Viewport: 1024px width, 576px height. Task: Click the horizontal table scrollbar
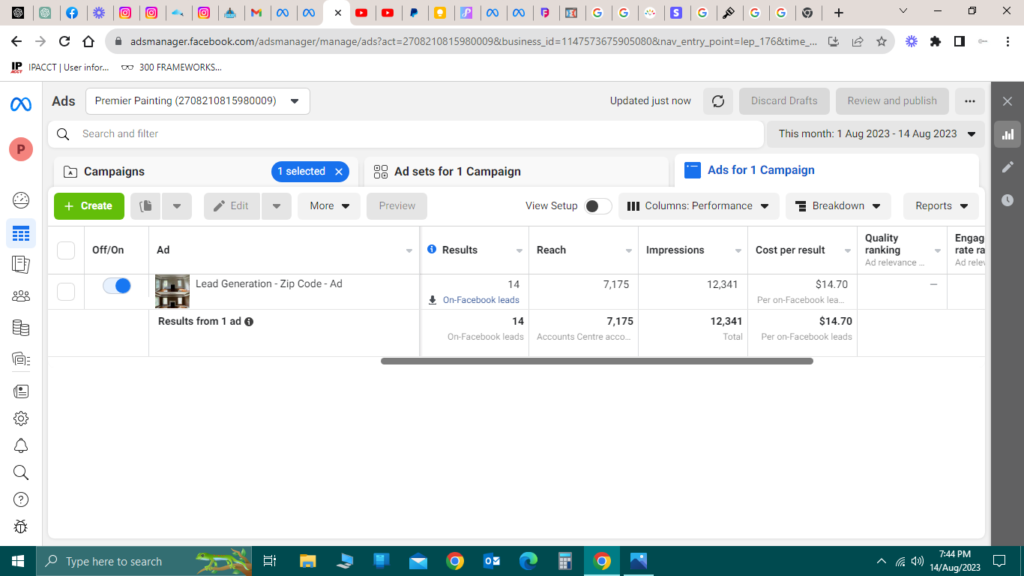pyautogui.click(x=596, y=361)
